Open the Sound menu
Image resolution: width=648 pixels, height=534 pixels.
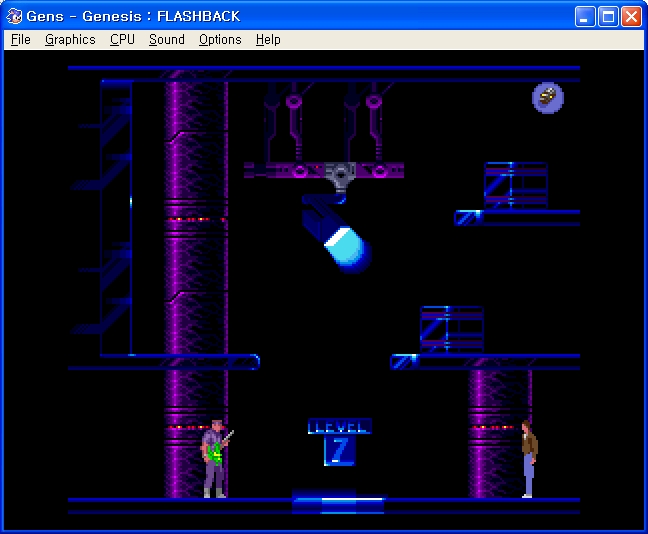(x=167, y=39)
